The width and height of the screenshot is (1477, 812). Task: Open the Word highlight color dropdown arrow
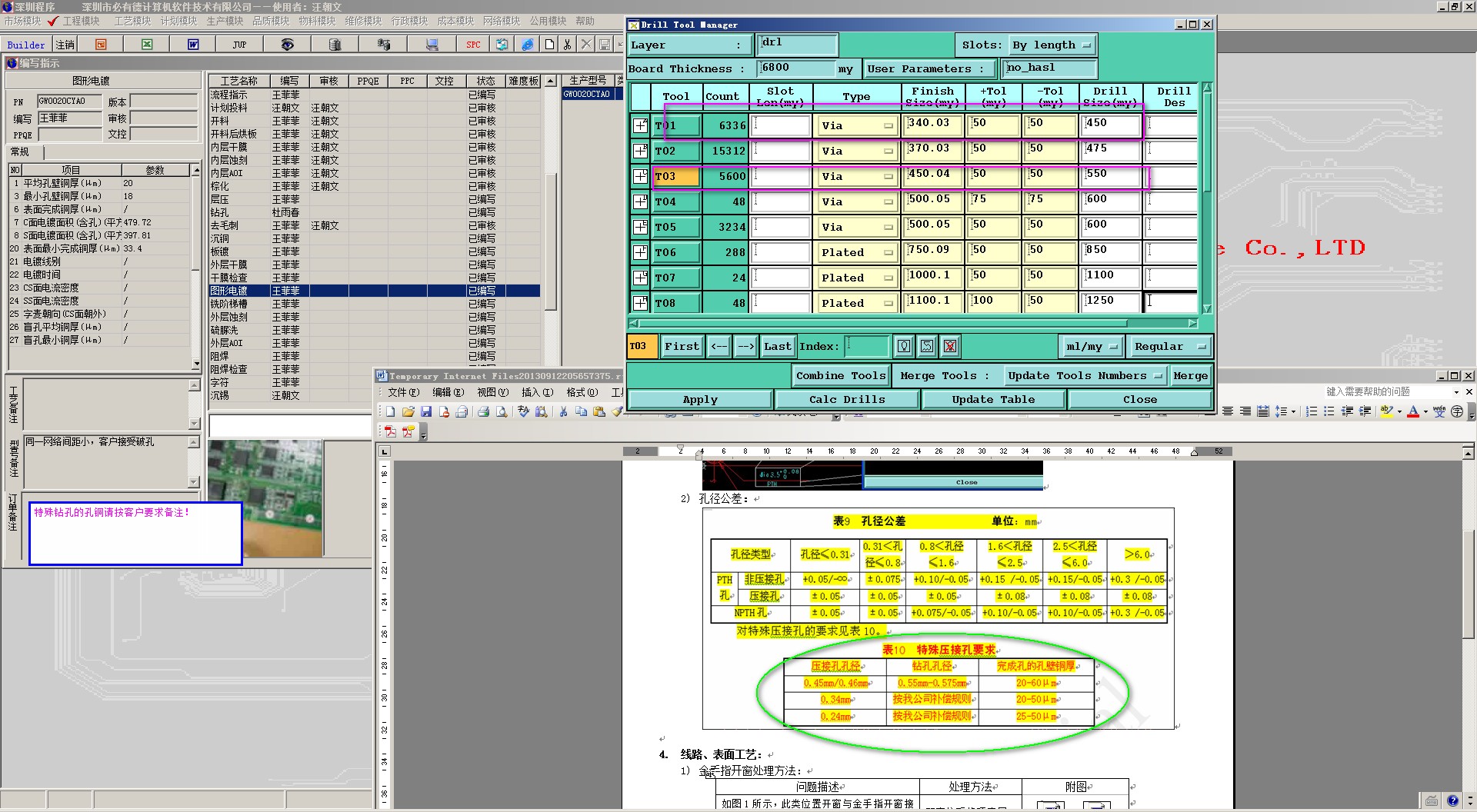(x=1399, y=411)
